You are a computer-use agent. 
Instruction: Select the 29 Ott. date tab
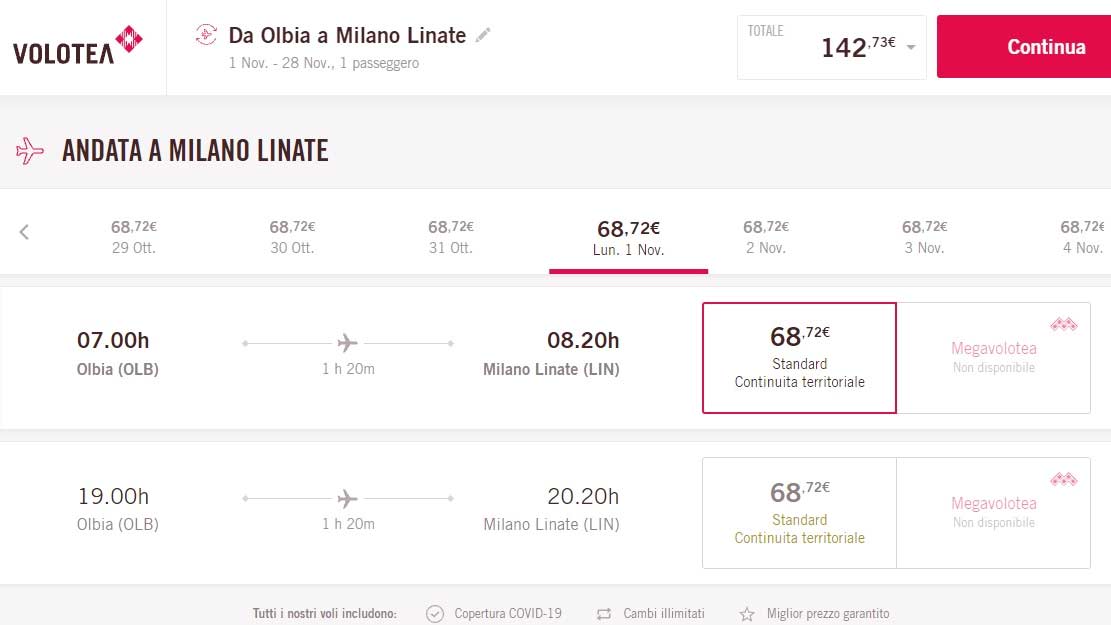coord(133,237)
